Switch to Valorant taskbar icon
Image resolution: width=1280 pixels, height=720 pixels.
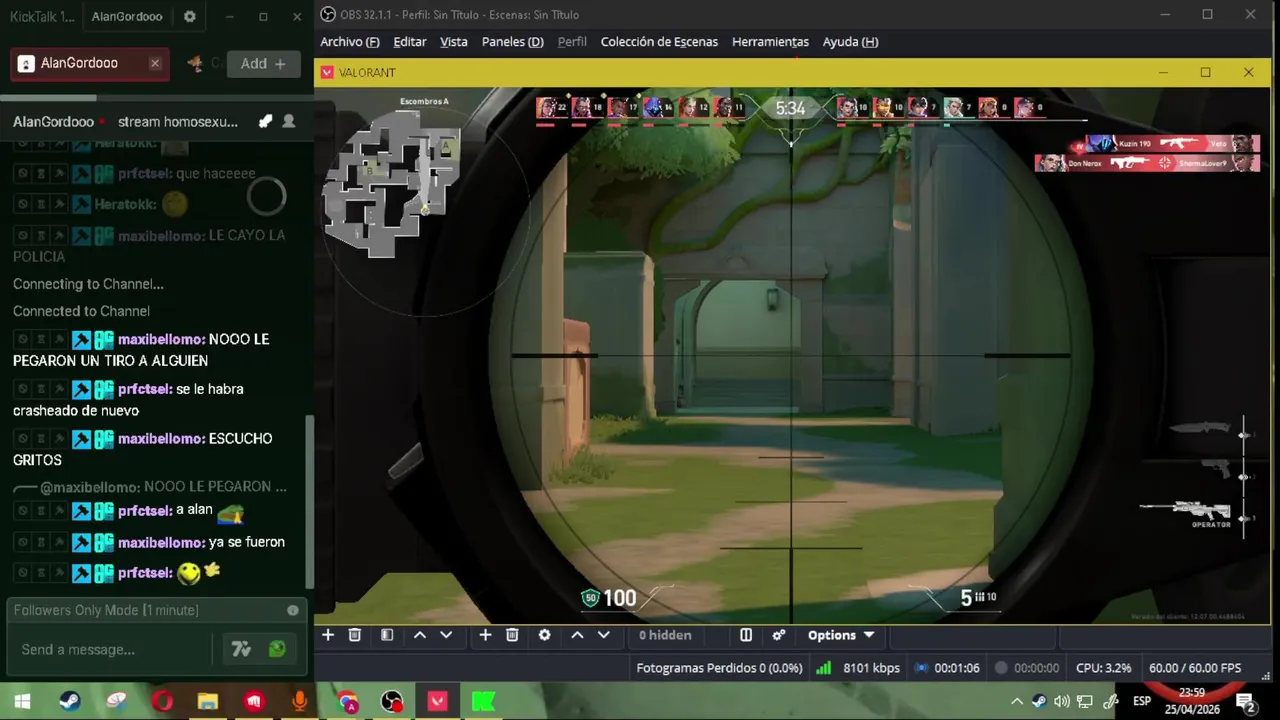438,702
